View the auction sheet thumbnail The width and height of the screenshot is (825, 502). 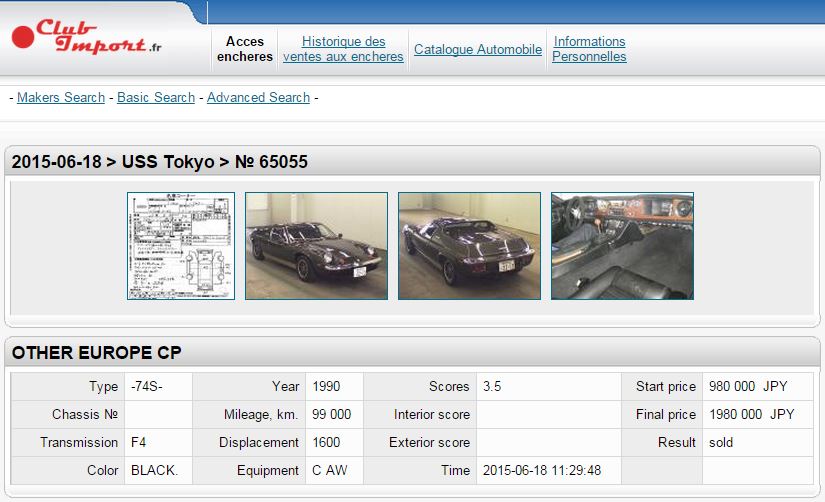click(181, 246)
